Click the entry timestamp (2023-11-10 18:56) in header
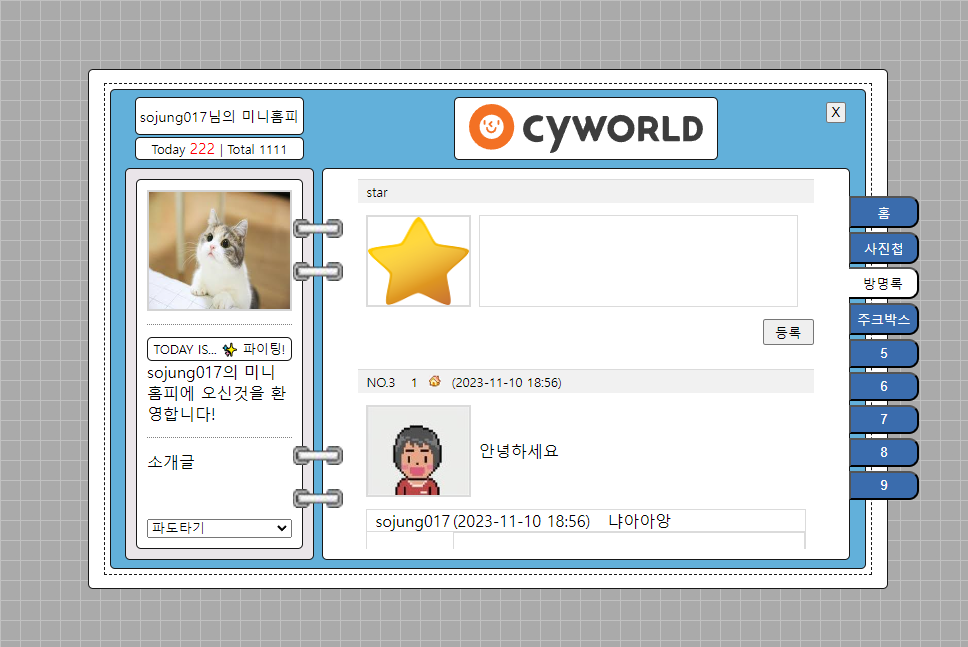 pyautogui.click(x=506, y=382)
